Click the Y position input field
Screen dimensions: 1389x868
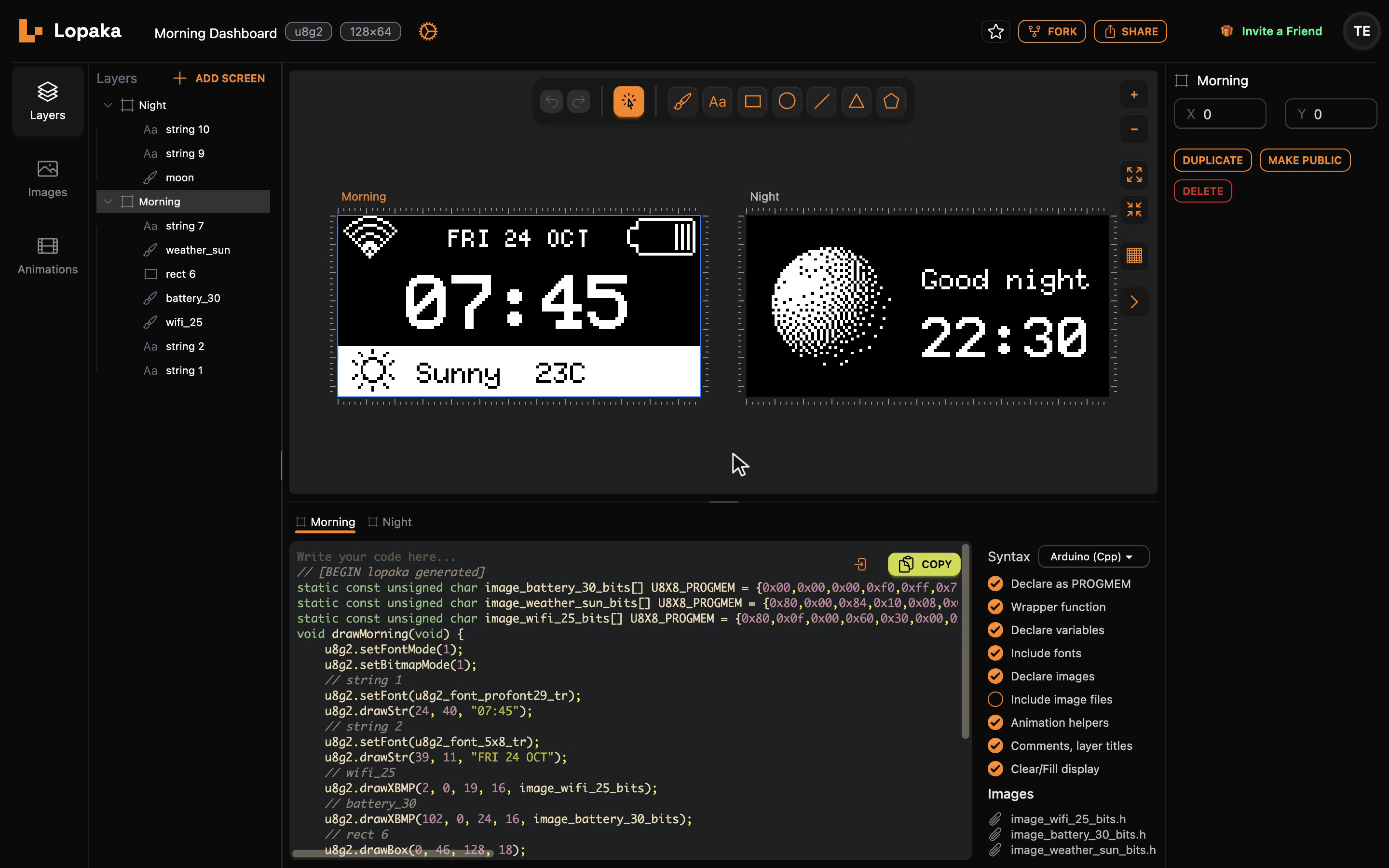pyautogui.click(x=1331, y=114)
